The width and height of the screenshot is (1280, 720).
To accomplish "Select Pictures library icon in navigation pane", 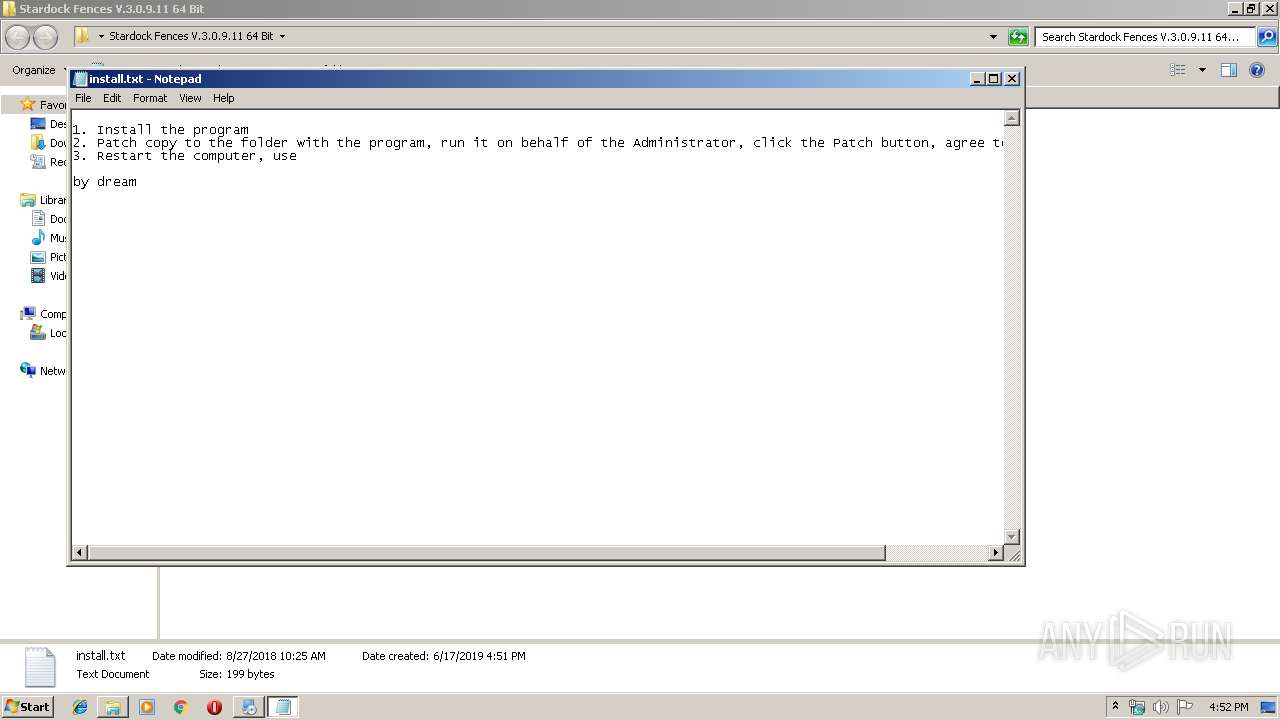I will (38, 257).
